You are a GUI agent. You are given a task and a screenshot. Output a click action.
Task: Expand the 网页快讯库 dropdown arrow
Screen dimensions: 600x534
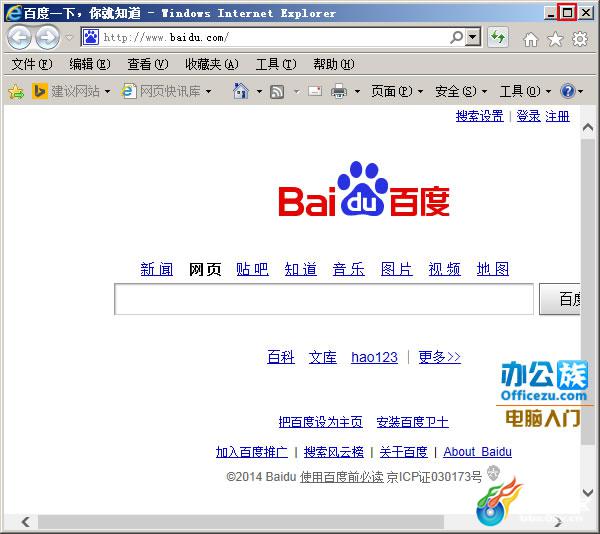point(209,91)
